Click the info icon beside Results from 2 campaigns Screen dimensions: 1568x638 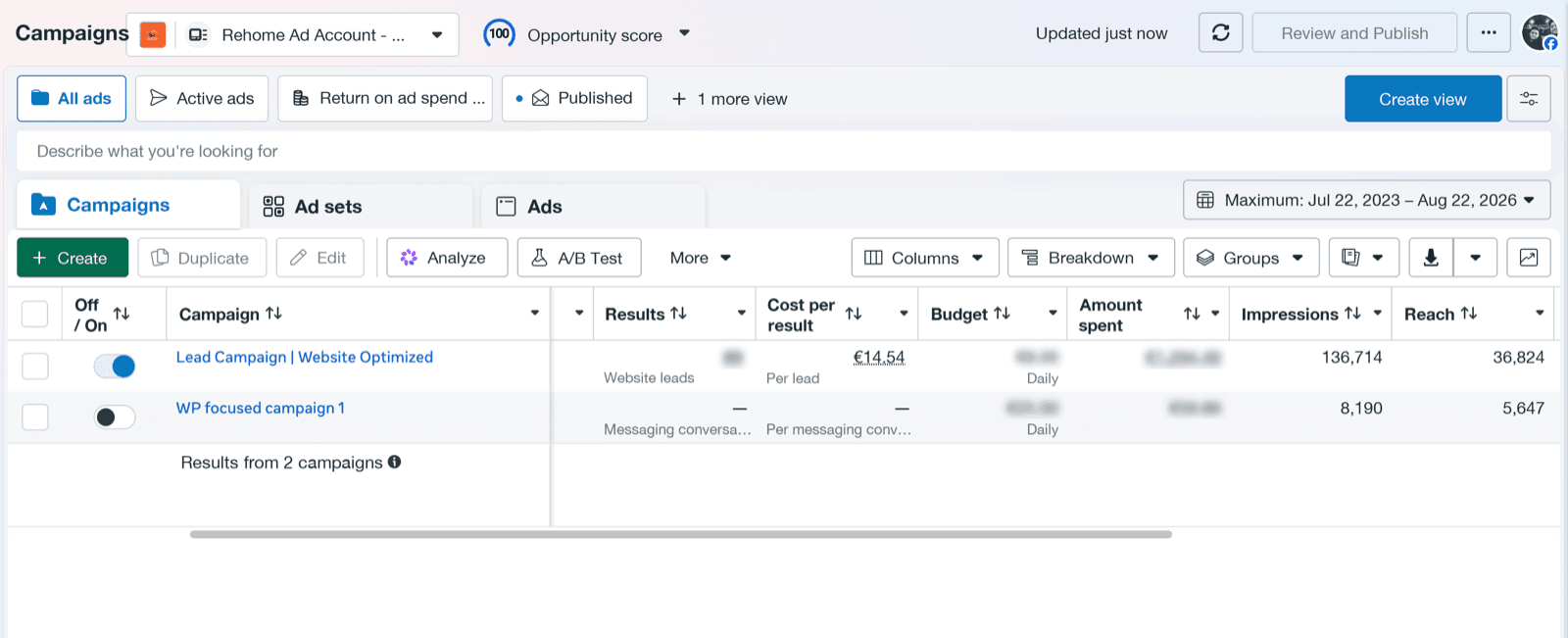394,462
